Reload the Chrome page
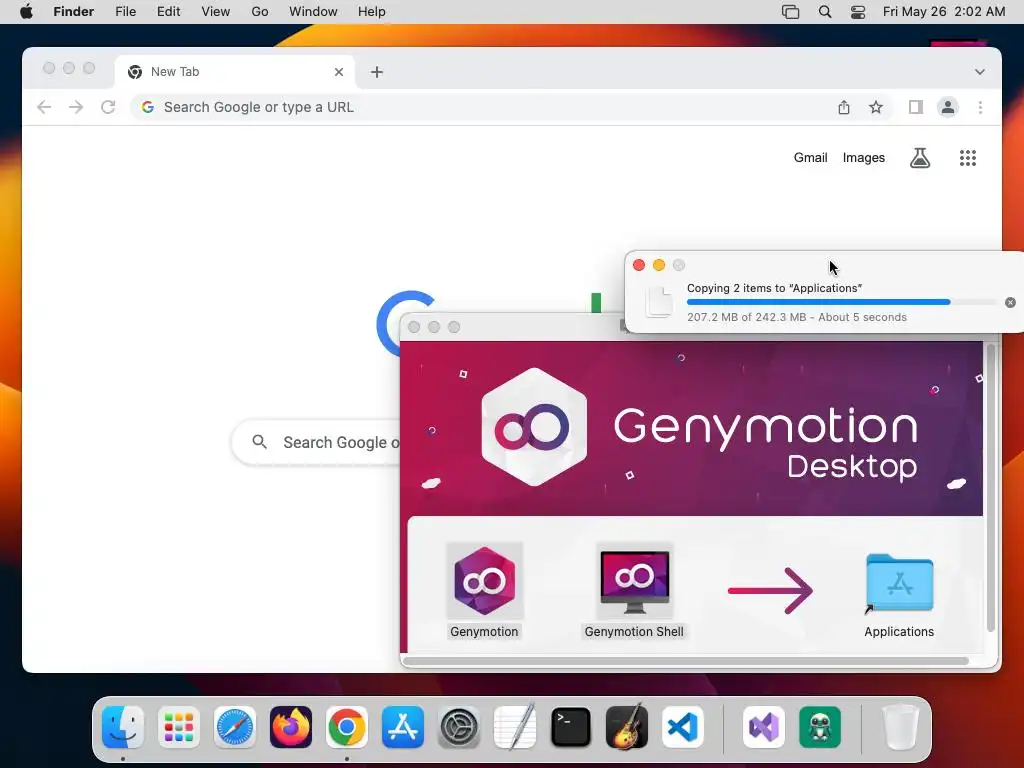1024x768 pixels. pyautogui.click(x=108, y=107)
